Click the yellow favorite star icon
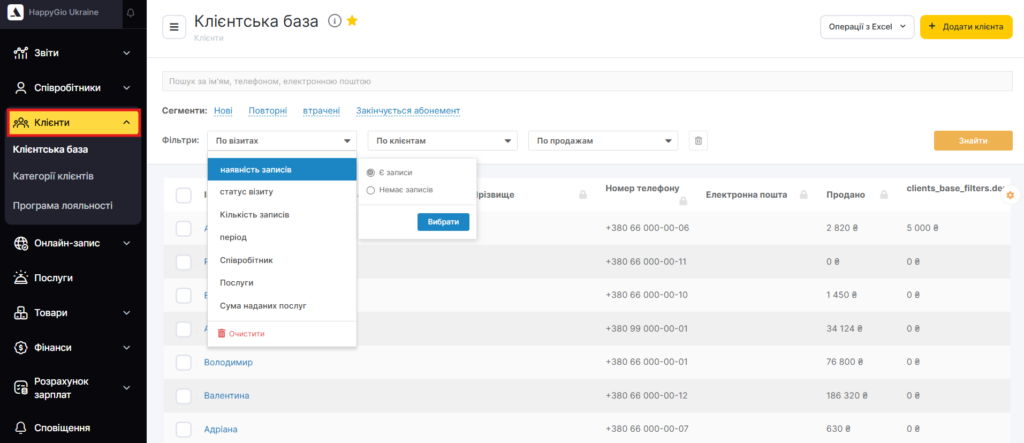The width and height of the screenshot is (1024, 443). click(352, 21)
